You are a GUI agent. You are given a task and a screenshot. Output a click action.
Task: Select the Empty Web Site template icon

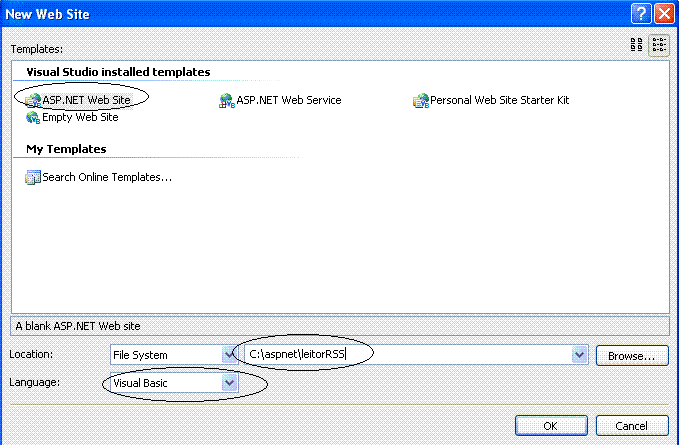[33, 117]
